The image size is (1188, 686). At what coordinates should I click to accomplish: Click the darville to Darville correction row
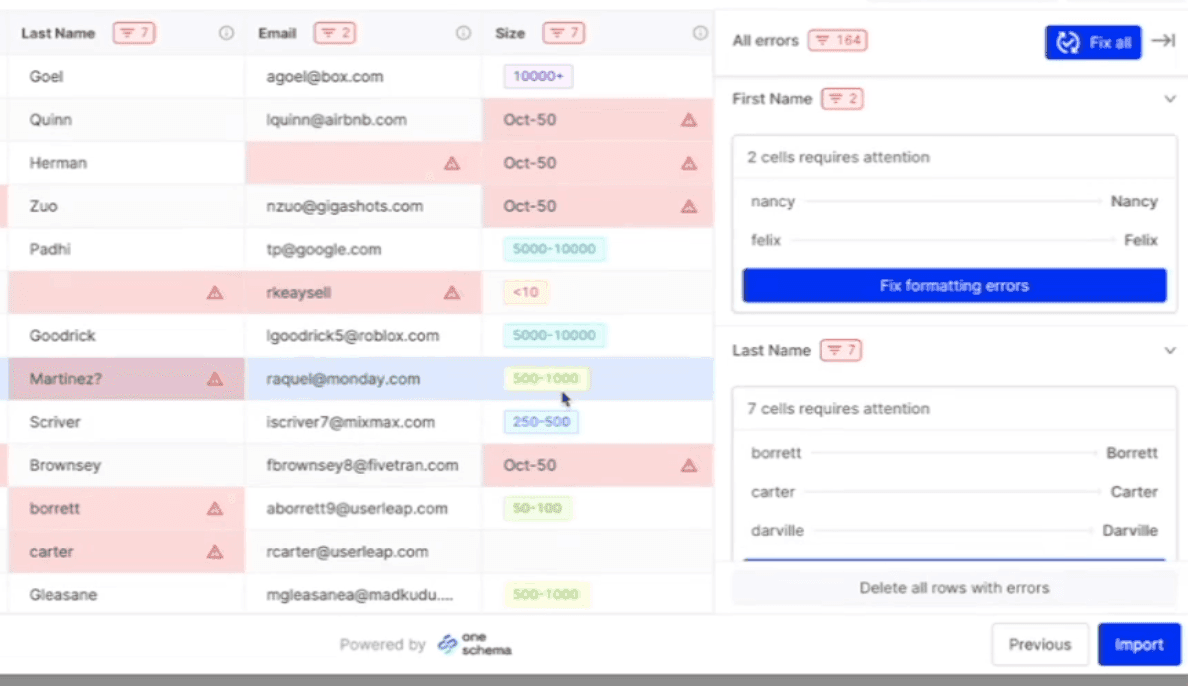tap(955, 531)
